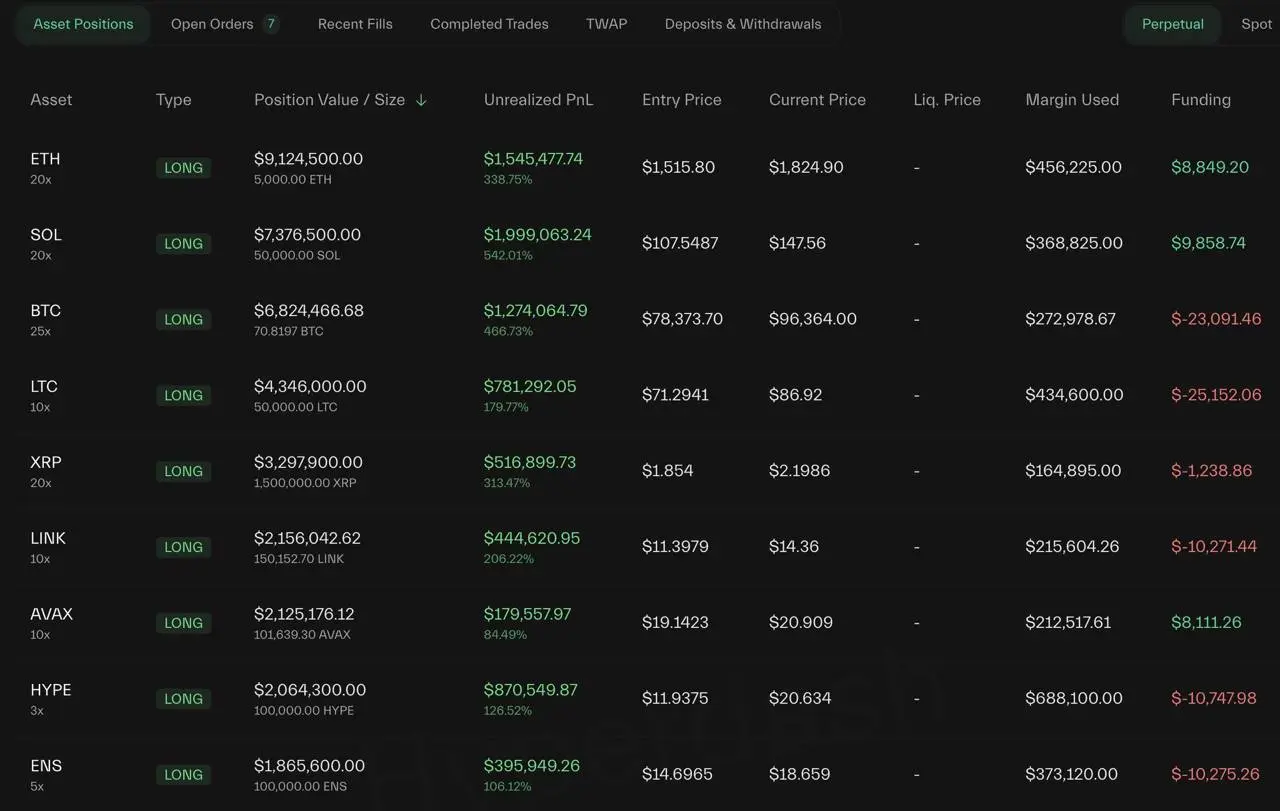
Task: Click LINK current price $14.36
Action: [794, 547]
